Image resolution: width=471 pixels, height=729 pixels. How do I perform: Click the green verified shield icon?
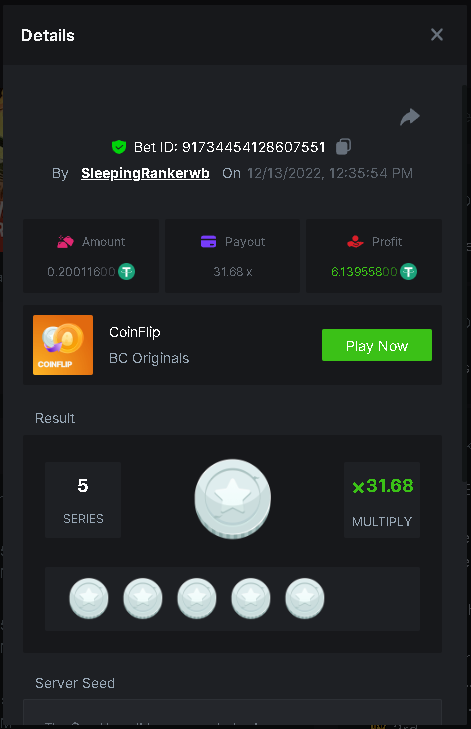click(119, 147)
